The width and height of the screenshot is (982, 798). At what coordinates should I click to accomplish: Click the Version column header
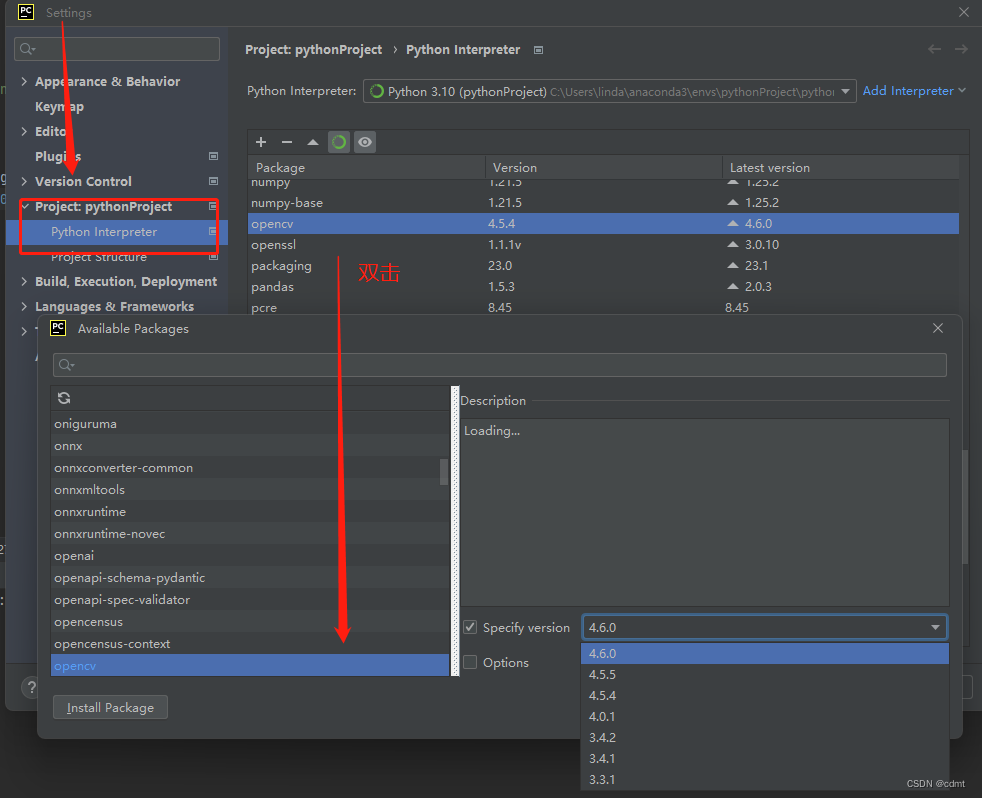point(604,167)
